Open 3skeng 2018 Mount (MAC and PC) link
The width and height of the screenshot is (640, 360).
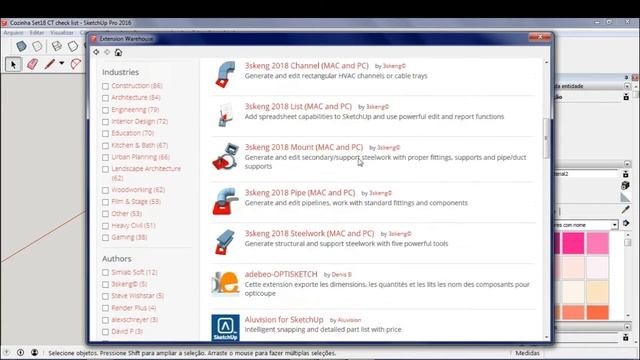pyautogui.click(x=304, y=147)
